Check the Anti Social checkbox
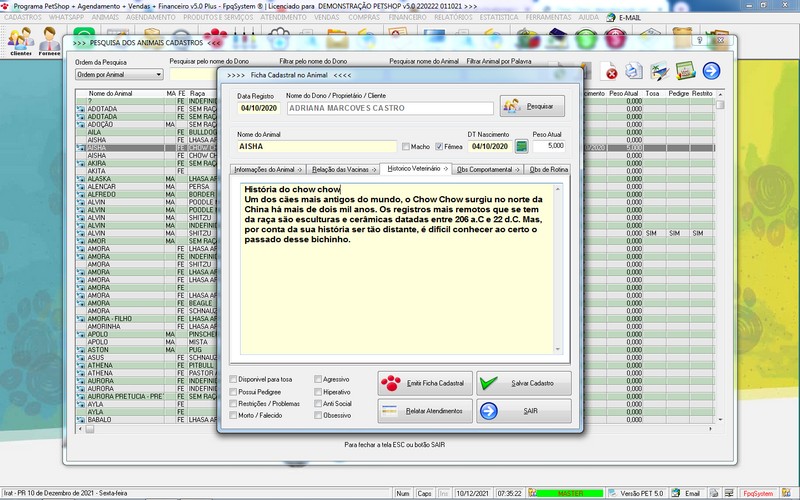This screenshot has width=800, height=500. click(318, 404)
